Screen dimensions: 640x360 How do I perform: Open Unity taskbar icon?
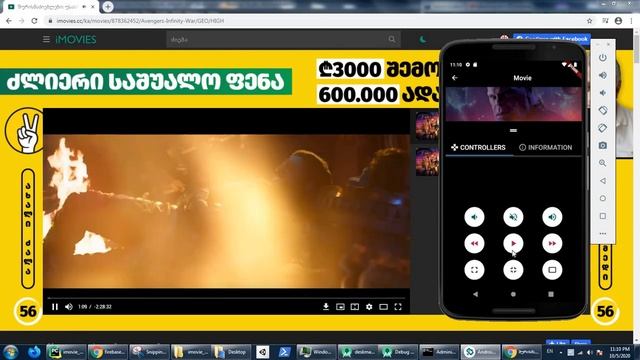click(x=263, y=351)
